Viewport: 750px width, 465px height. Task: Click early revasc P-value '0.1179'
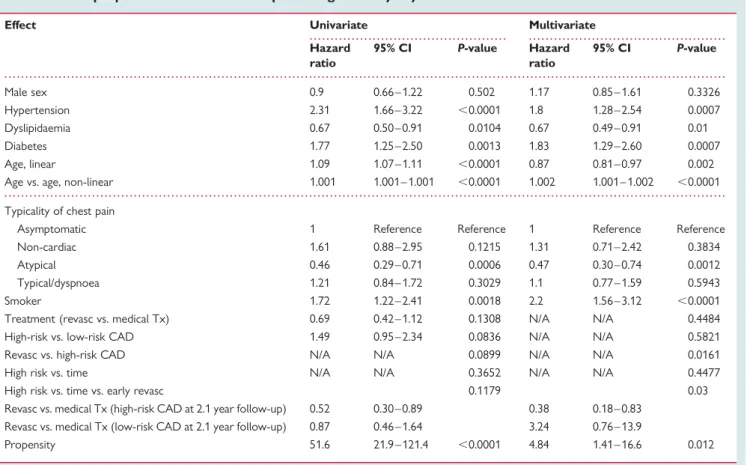(x=485, y=391)
